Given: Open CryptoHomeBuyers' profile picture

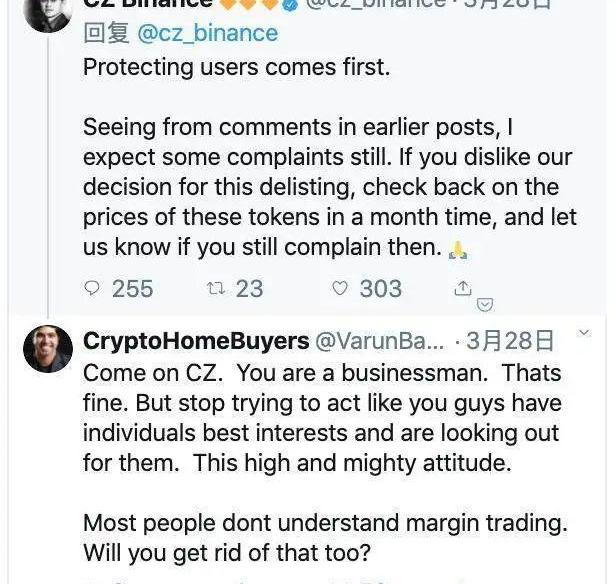Looking at the screenshot, I should [47, 350].
